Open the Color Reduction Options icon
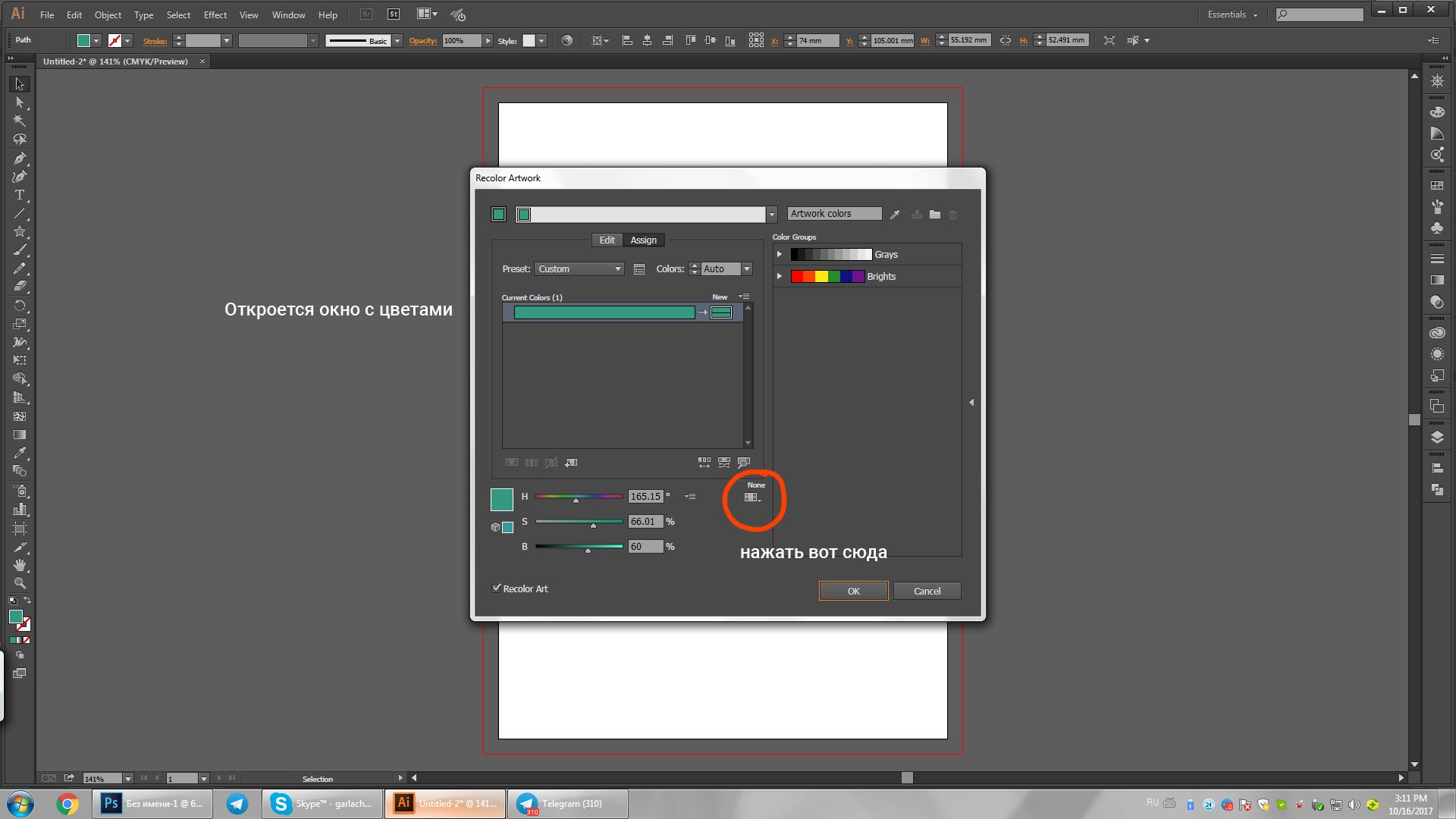This screenshot has width=1456, height=819. [x=639, y=269]
